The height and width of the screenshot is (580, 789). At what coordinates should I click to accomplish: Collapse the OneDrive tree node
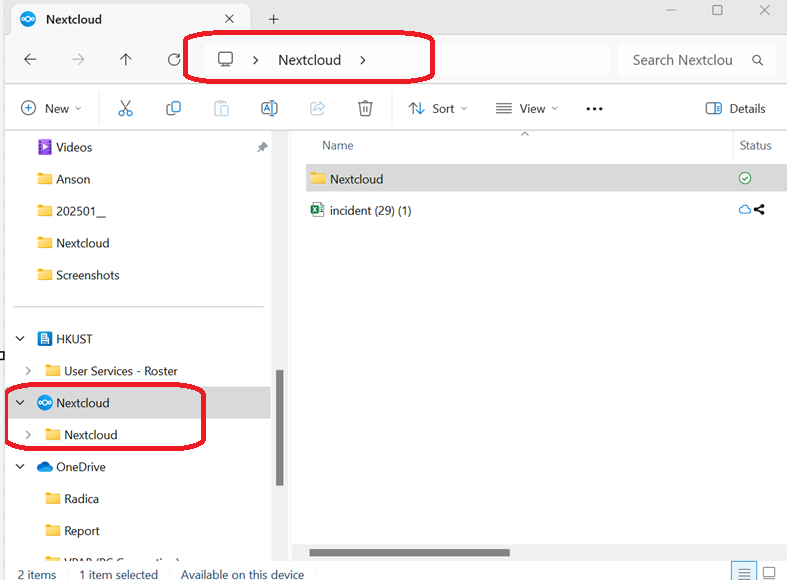coord(20,466)
